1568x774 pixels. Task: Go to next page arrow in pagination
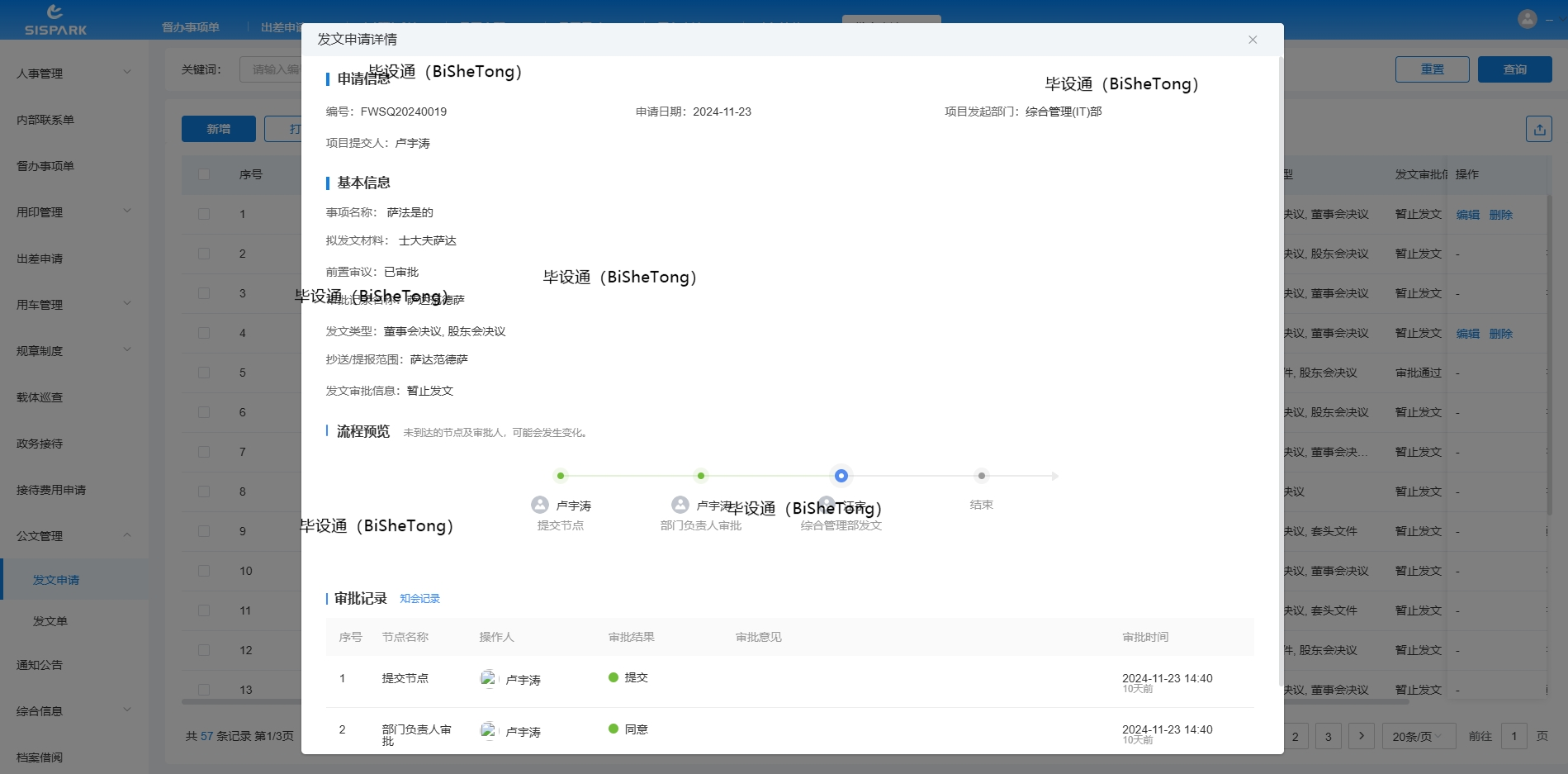click(1362, 736)
